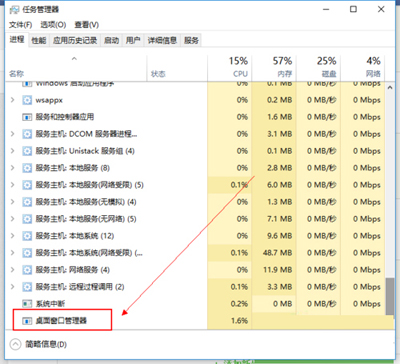Click the 本地服务 (8) gear icon
This screenshot has width=400, height=364.
(27, 168)
